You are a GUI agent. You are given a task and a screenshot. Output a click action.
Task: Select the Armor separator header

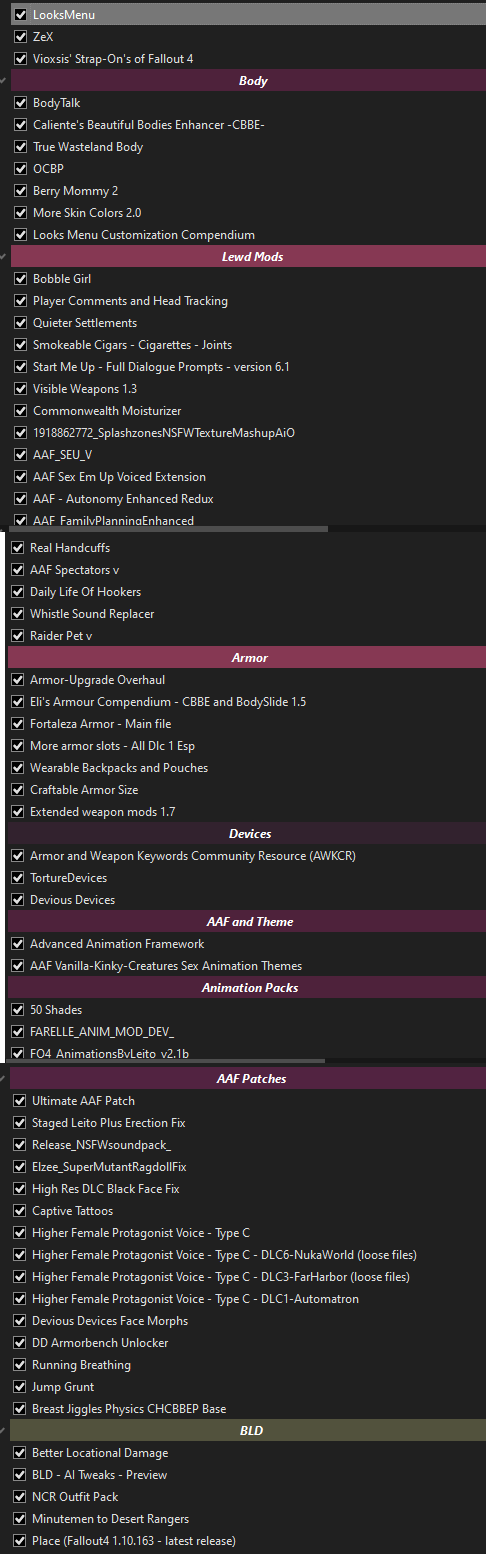click(247, 658)
